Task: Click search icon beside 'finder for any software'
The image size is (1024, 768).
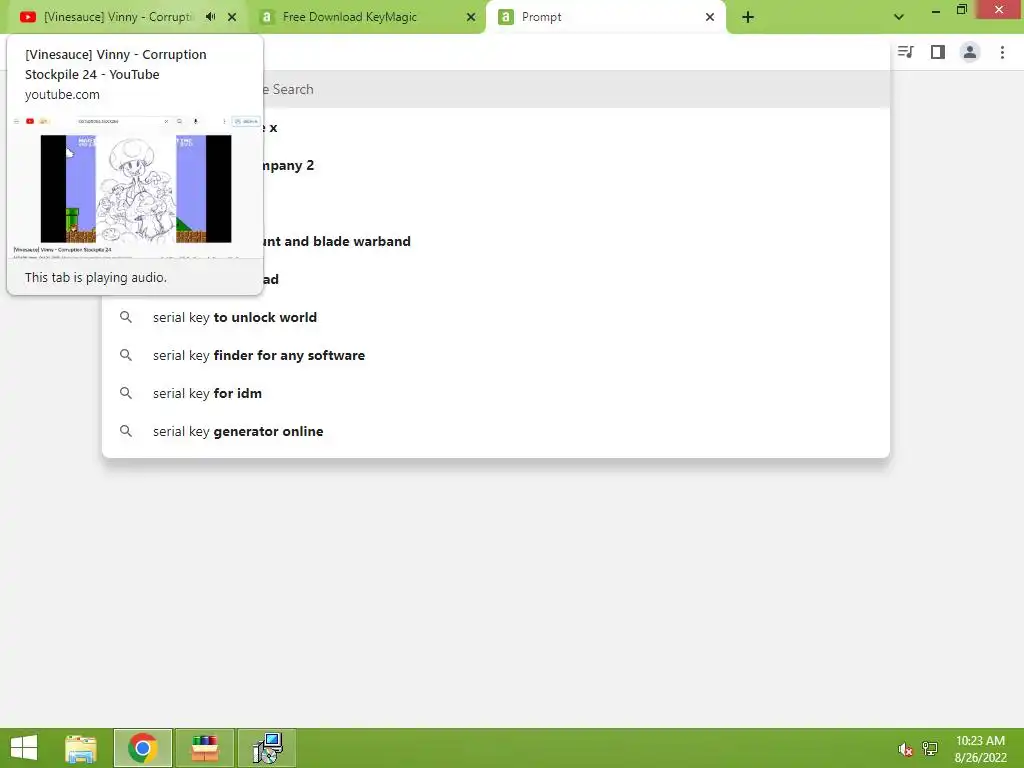Action: tap(126, 355)
